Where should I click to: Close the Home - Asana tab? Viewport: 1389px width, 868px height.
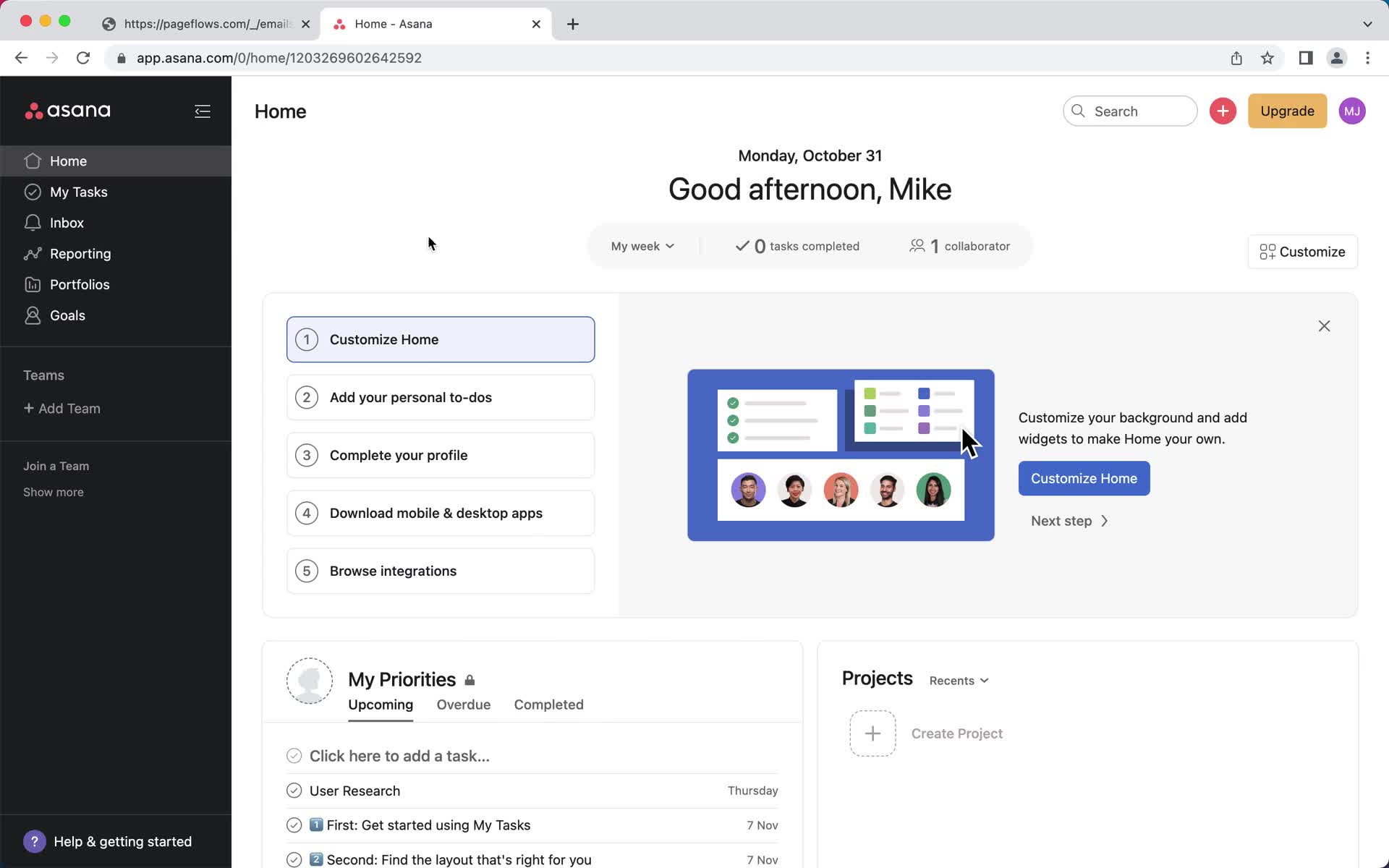coord(536,24)
